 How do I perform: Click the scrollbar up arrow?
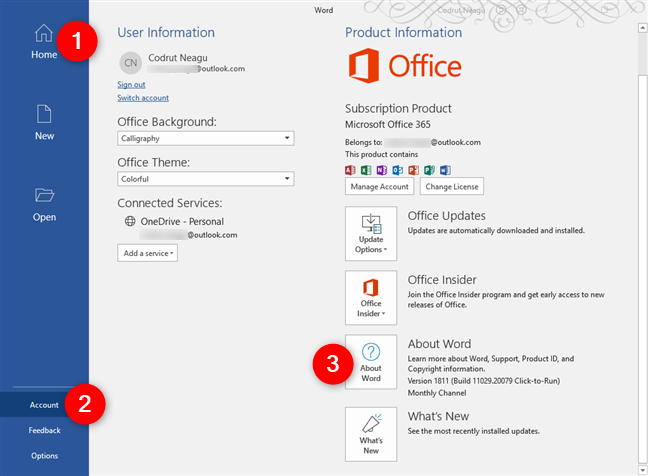(x=642, y=28)
